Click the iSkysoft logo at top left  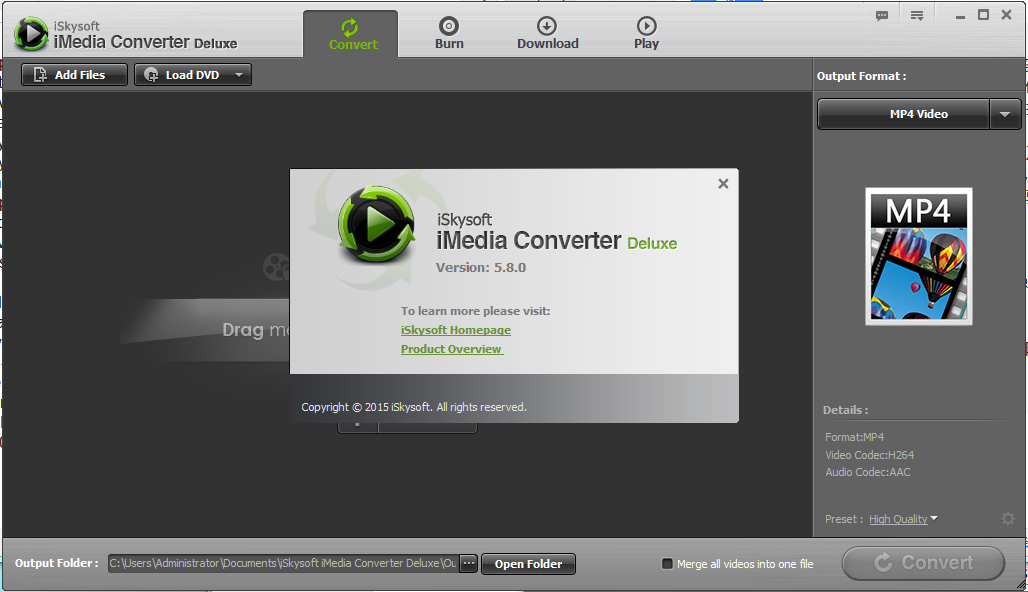coord(32,34)
